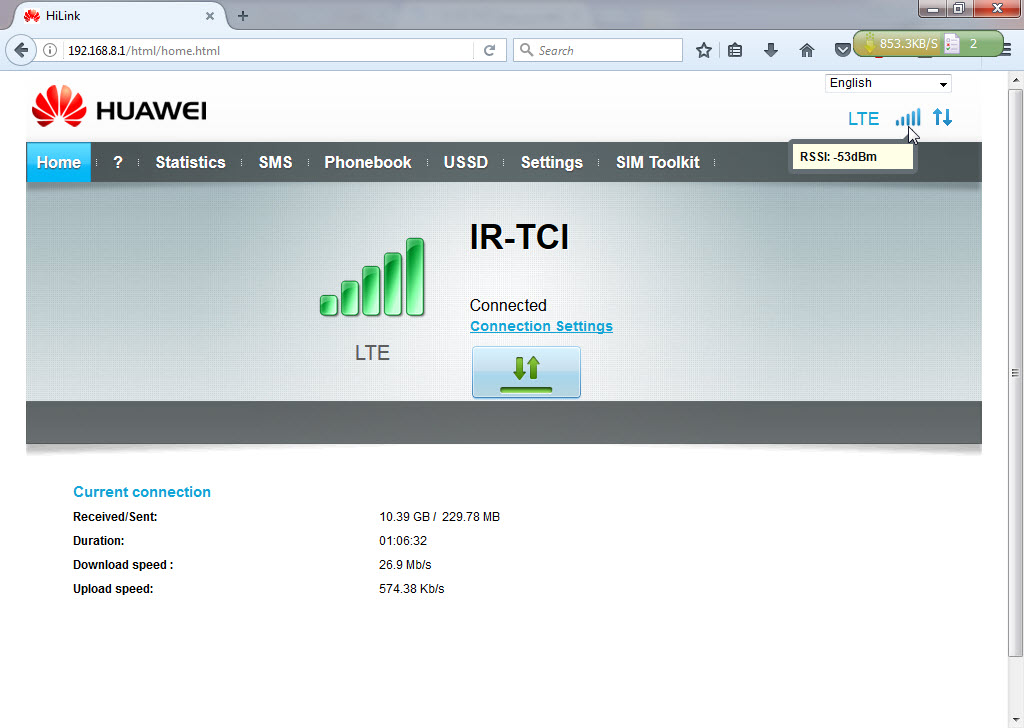Switch to the Phonebook tab
1024x728 pixels.
[x=368, y=162]
